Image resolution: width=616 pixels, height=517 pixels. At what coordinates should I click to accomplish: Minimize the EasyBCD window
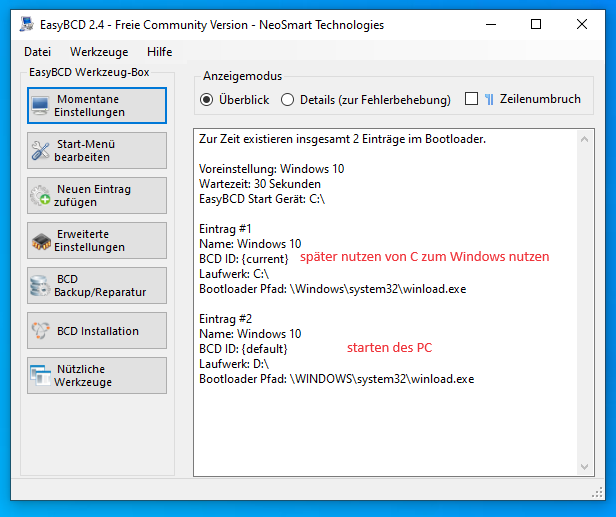(491, 24)
